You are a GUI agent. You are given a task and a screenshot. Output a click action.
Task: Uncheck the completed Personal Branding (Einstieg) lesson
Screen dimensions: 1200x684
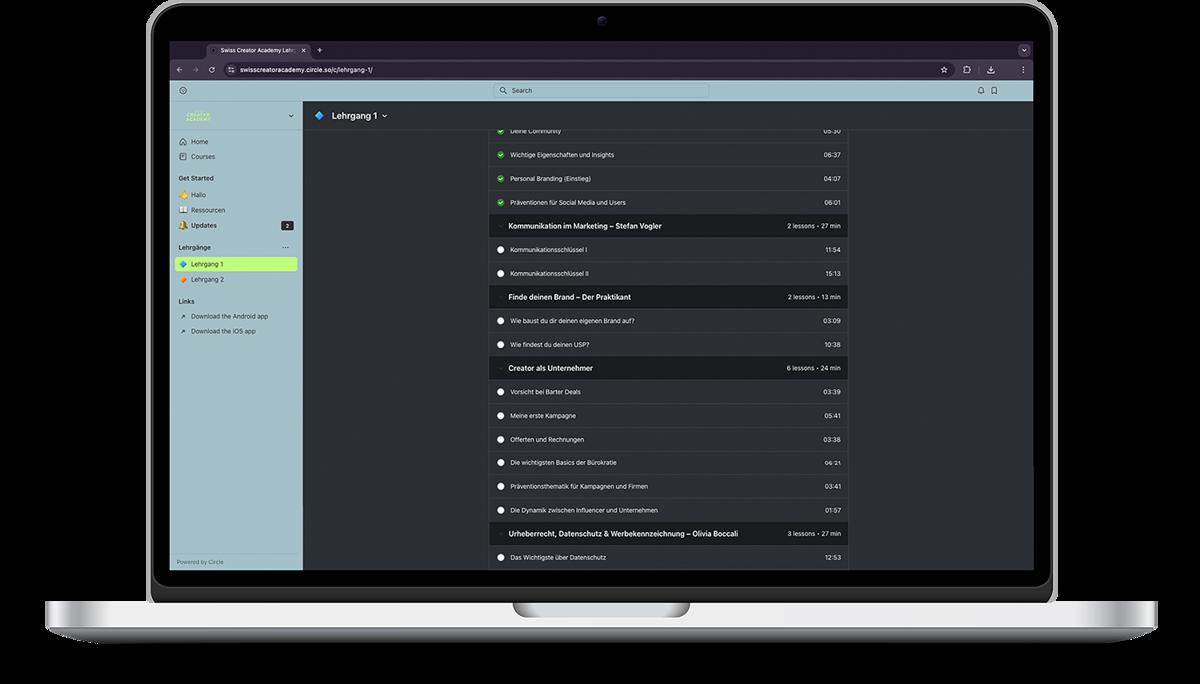point(501,179)
